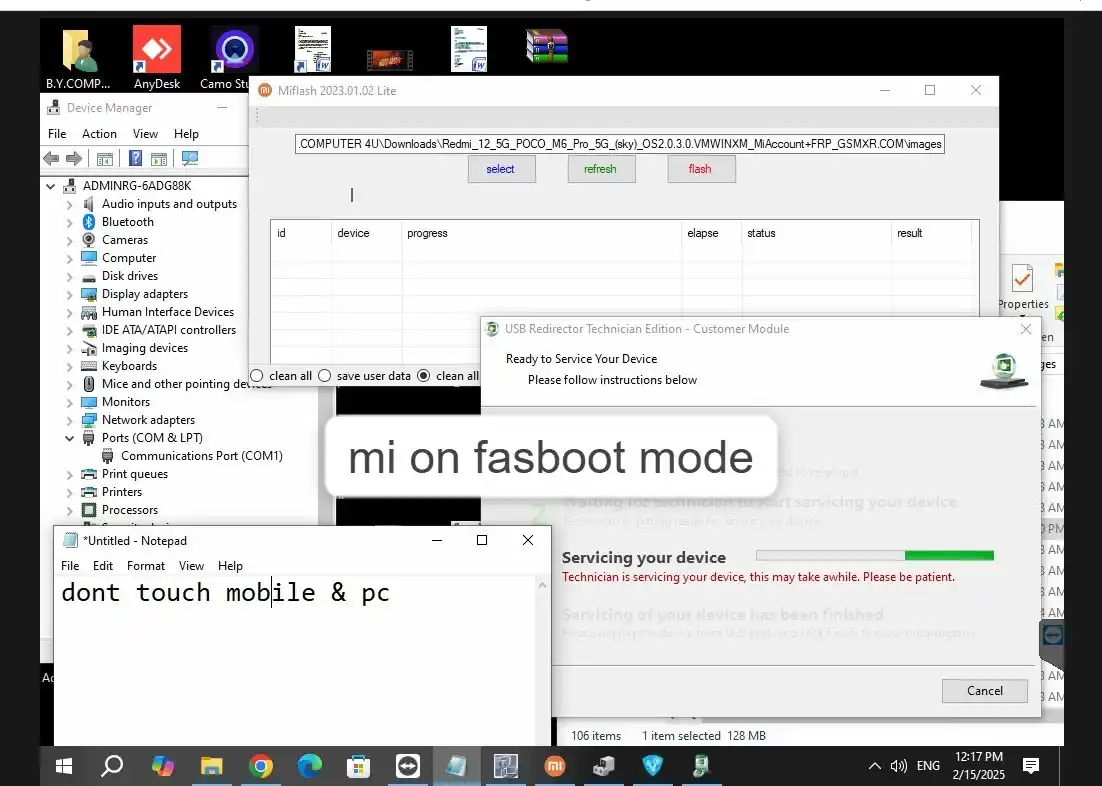Select 'save user data' radio in MiFlash

(x=325, y=376)
